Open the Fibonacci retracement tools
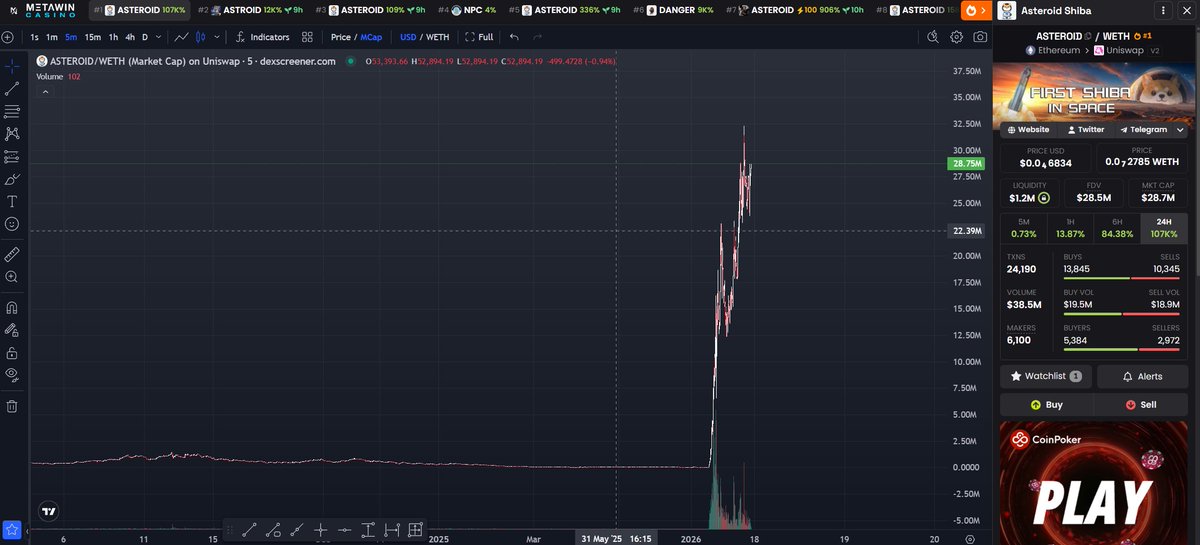The image size is (1200, 545). 12,111
